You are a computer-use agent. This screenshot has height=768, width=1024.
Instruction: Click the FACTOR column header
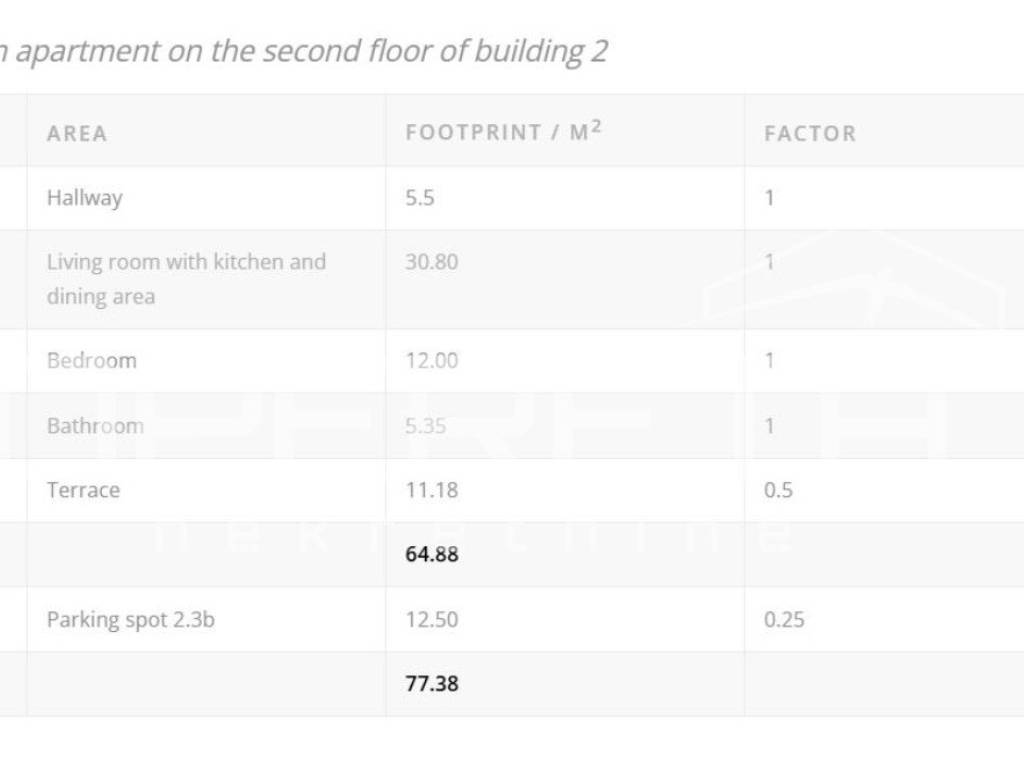810,134
